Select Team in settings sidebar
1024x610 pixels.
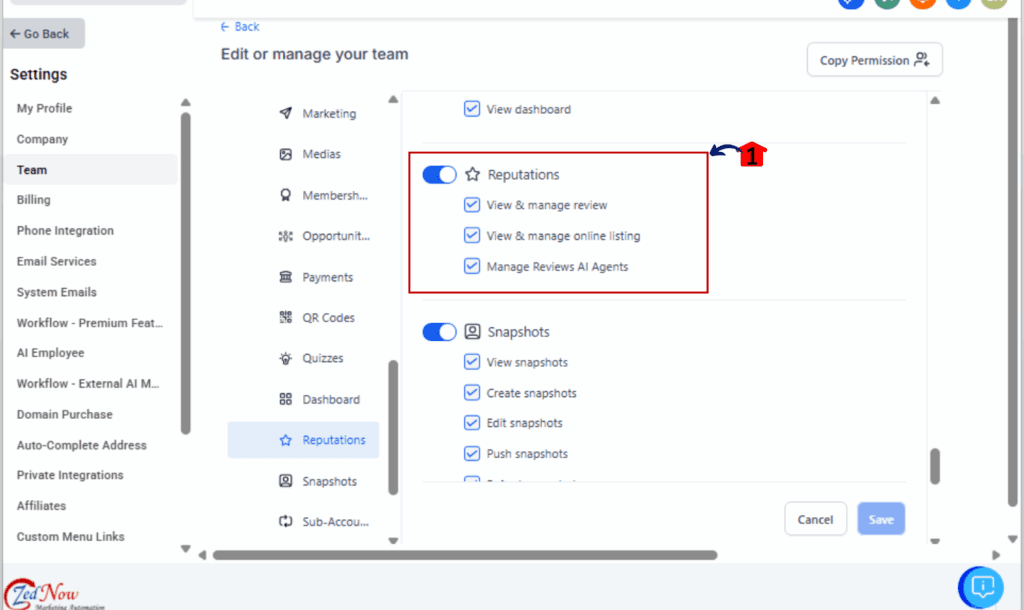pyautogui.click(x=90, y=170)
